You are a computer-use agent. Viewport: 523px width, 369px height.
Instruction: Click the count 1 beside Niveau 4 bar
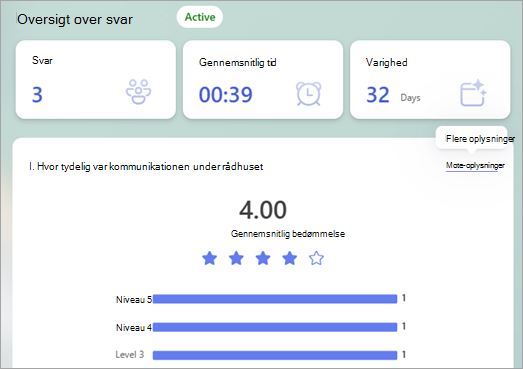pos(404,326)
